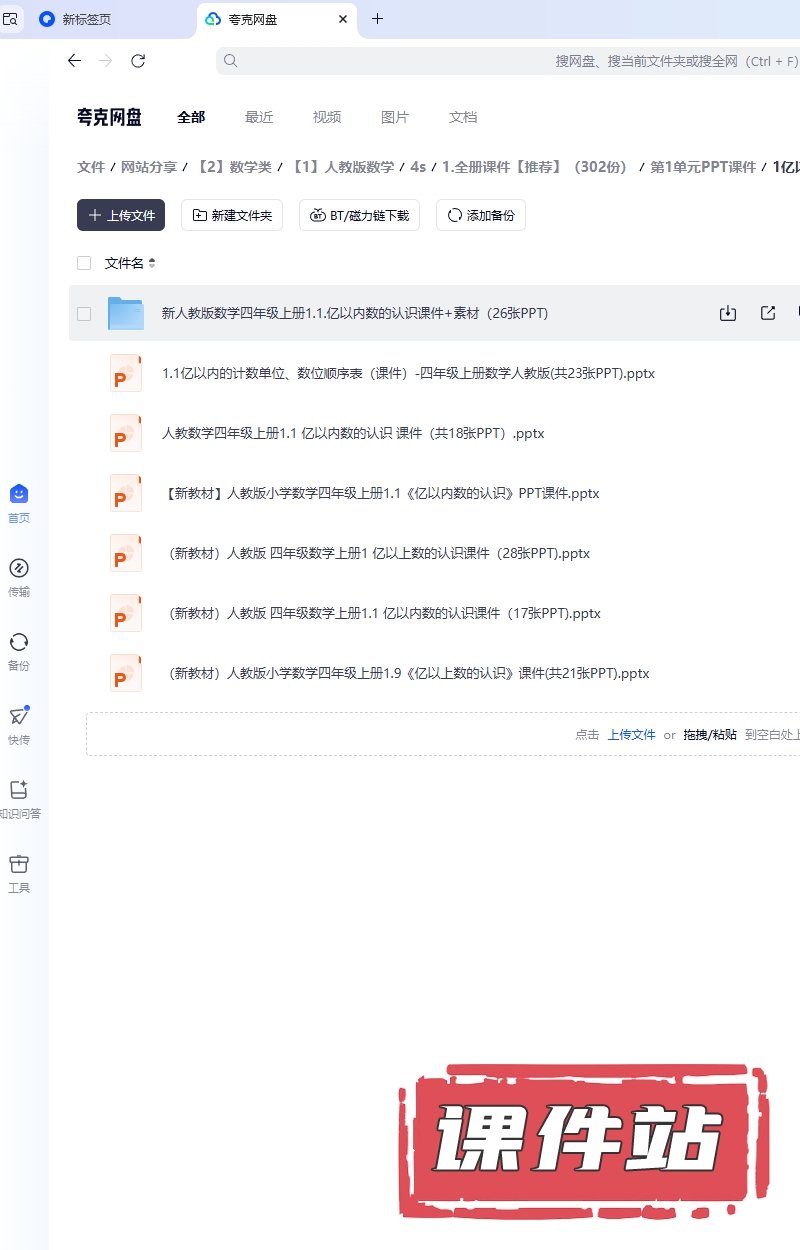The image size is (800, 1250).
Task: Open the 快传 quick-send sidebar icon
Action: coord(18,716)
